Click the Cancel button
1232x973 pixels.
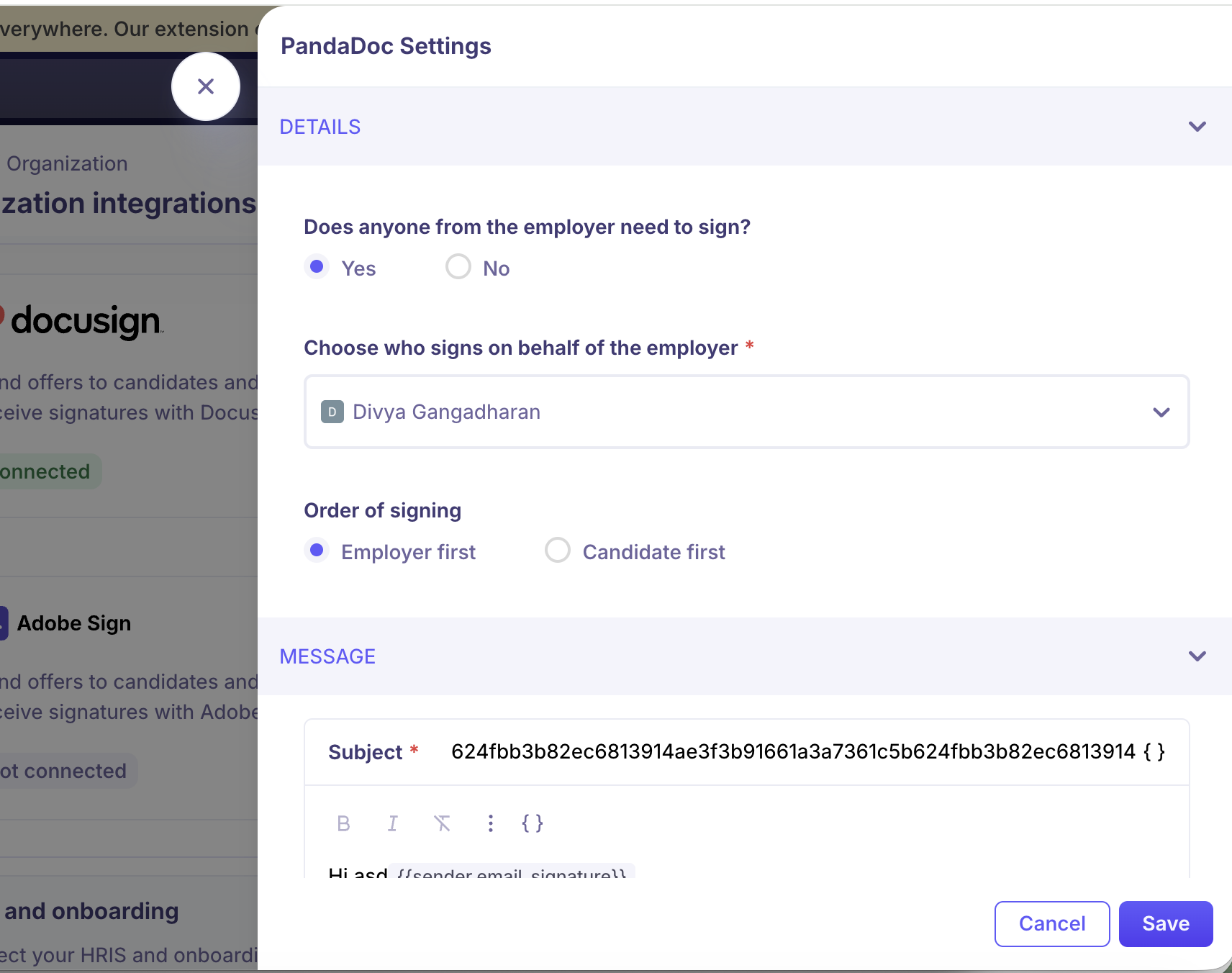[1051, 923]
